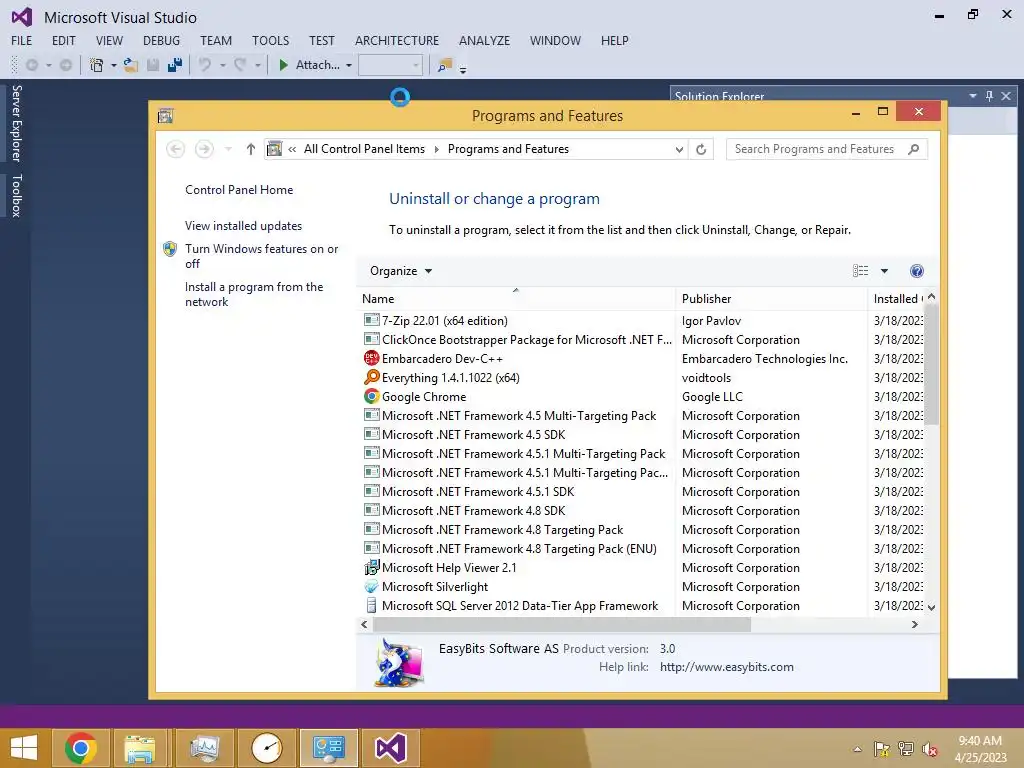Toggle Auto Hide pin on Solution Explorer
Viewport: 1024px width, 768px height.
tap(989, 96)
